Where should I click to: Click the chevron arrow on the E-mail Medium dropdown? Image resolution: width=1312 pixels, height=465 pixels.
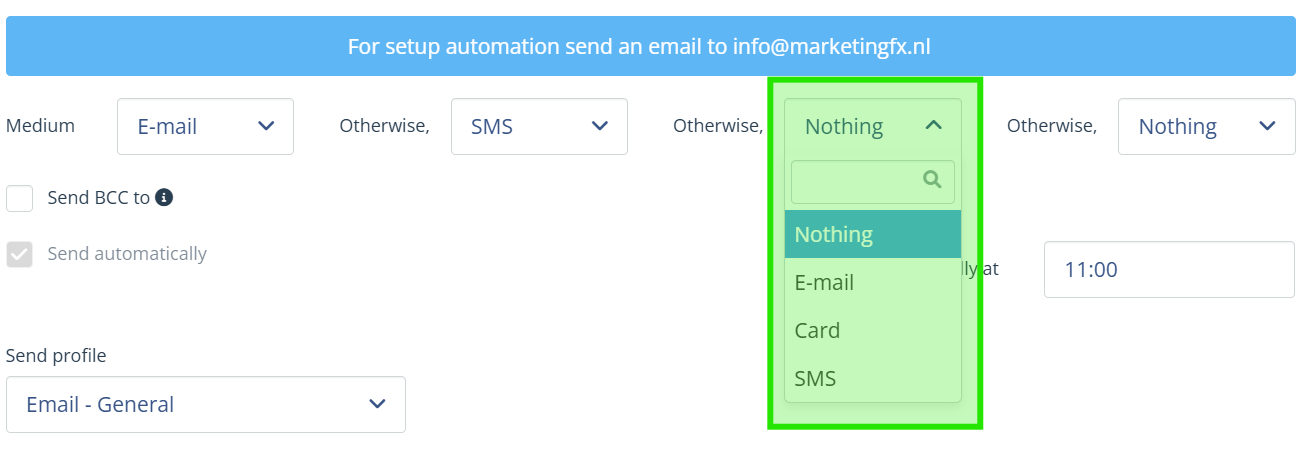pos(266,126)
